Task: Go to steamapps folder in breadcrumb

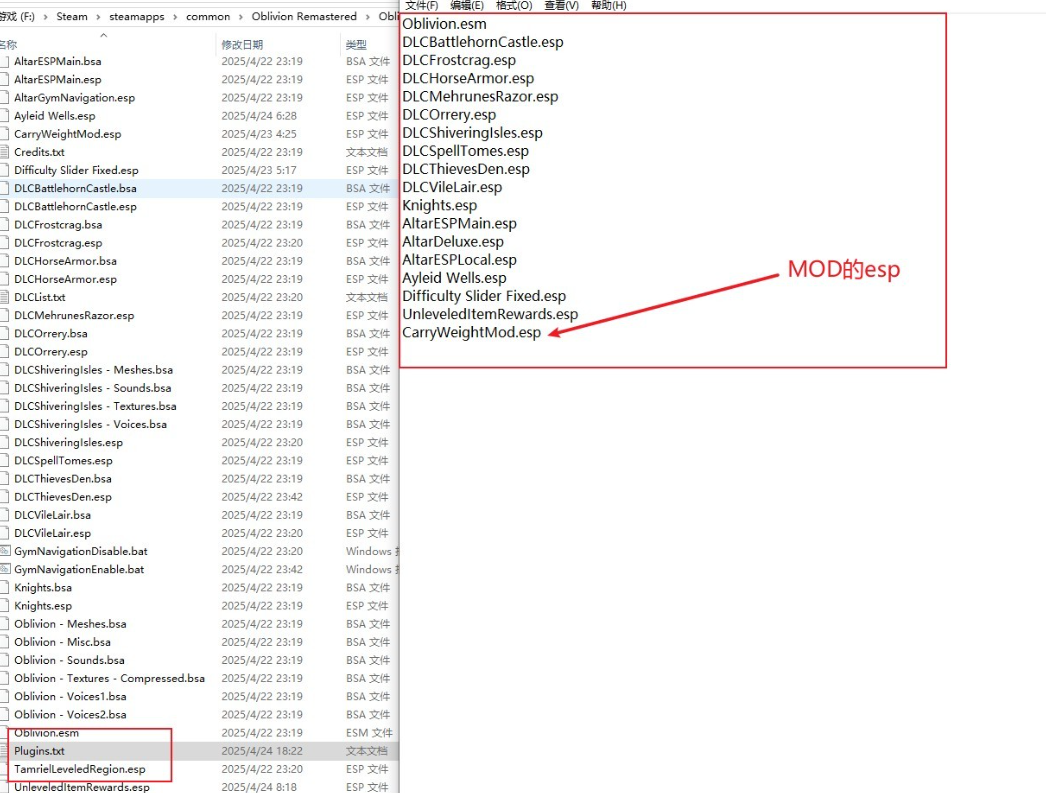Action: tap(137, 16)
